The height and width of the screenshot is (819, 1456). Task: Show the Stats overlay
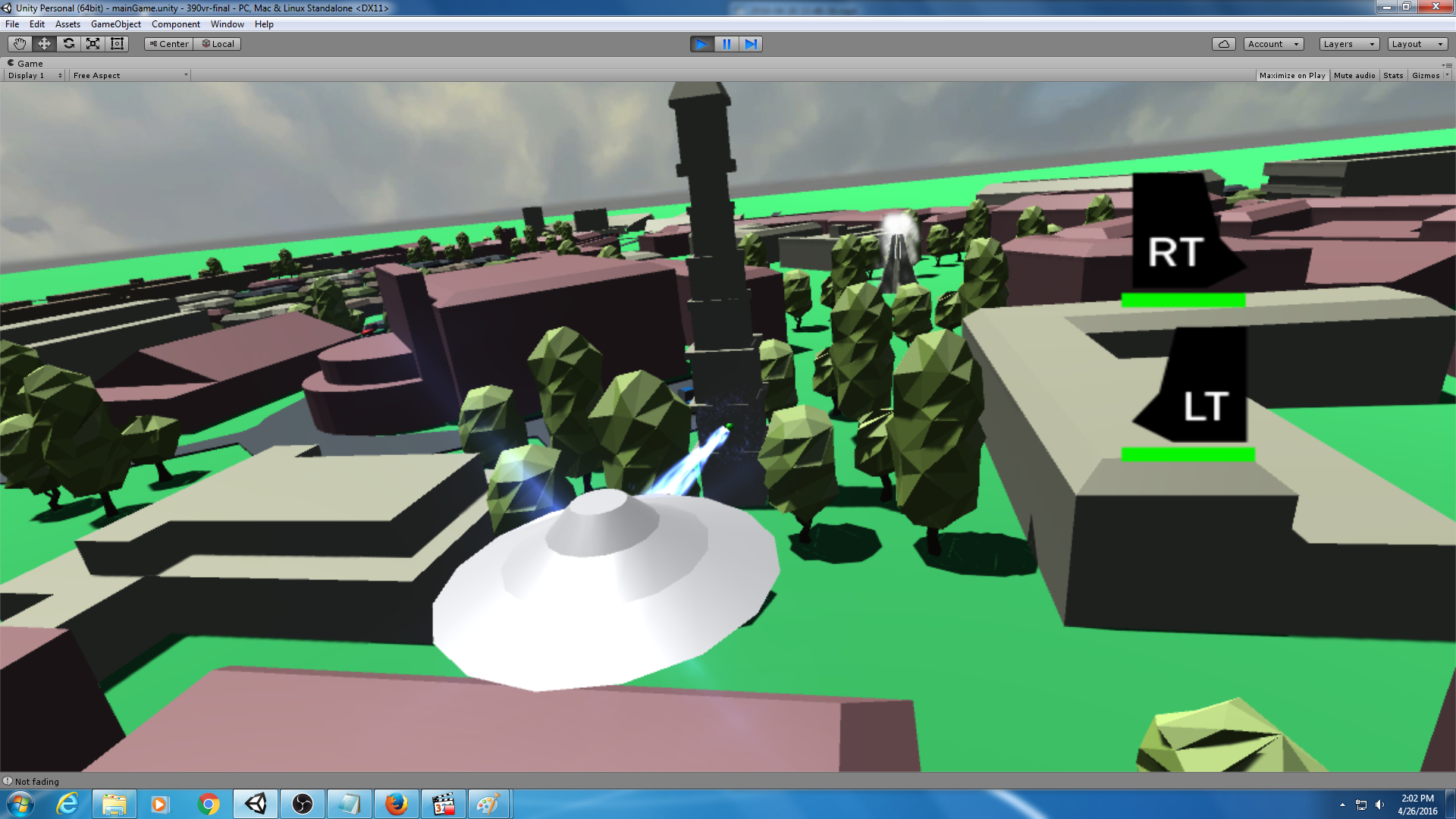point(1393,76)
